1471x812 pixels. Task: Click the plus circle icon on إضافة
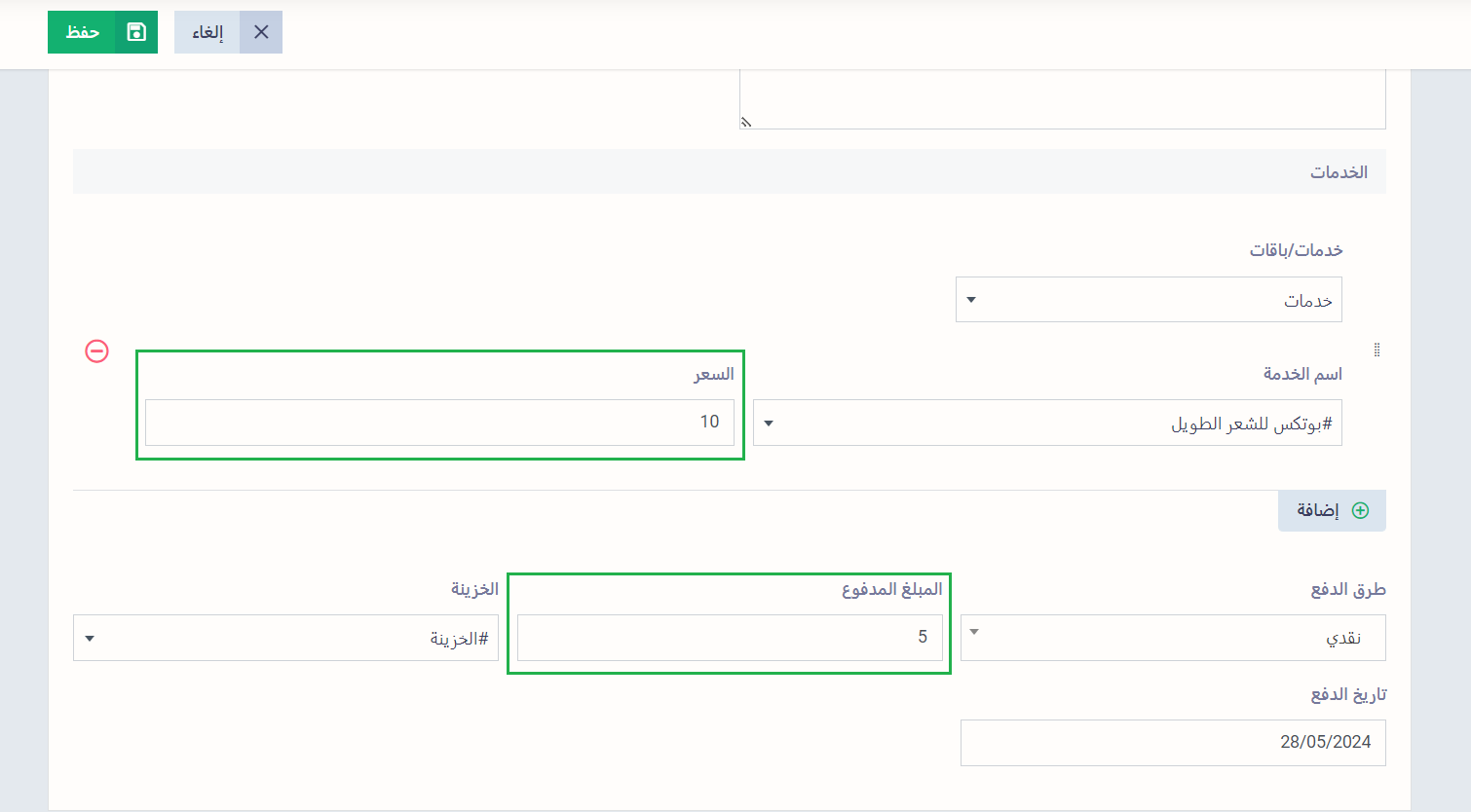pyautogui.click(x=1361, y=510)
